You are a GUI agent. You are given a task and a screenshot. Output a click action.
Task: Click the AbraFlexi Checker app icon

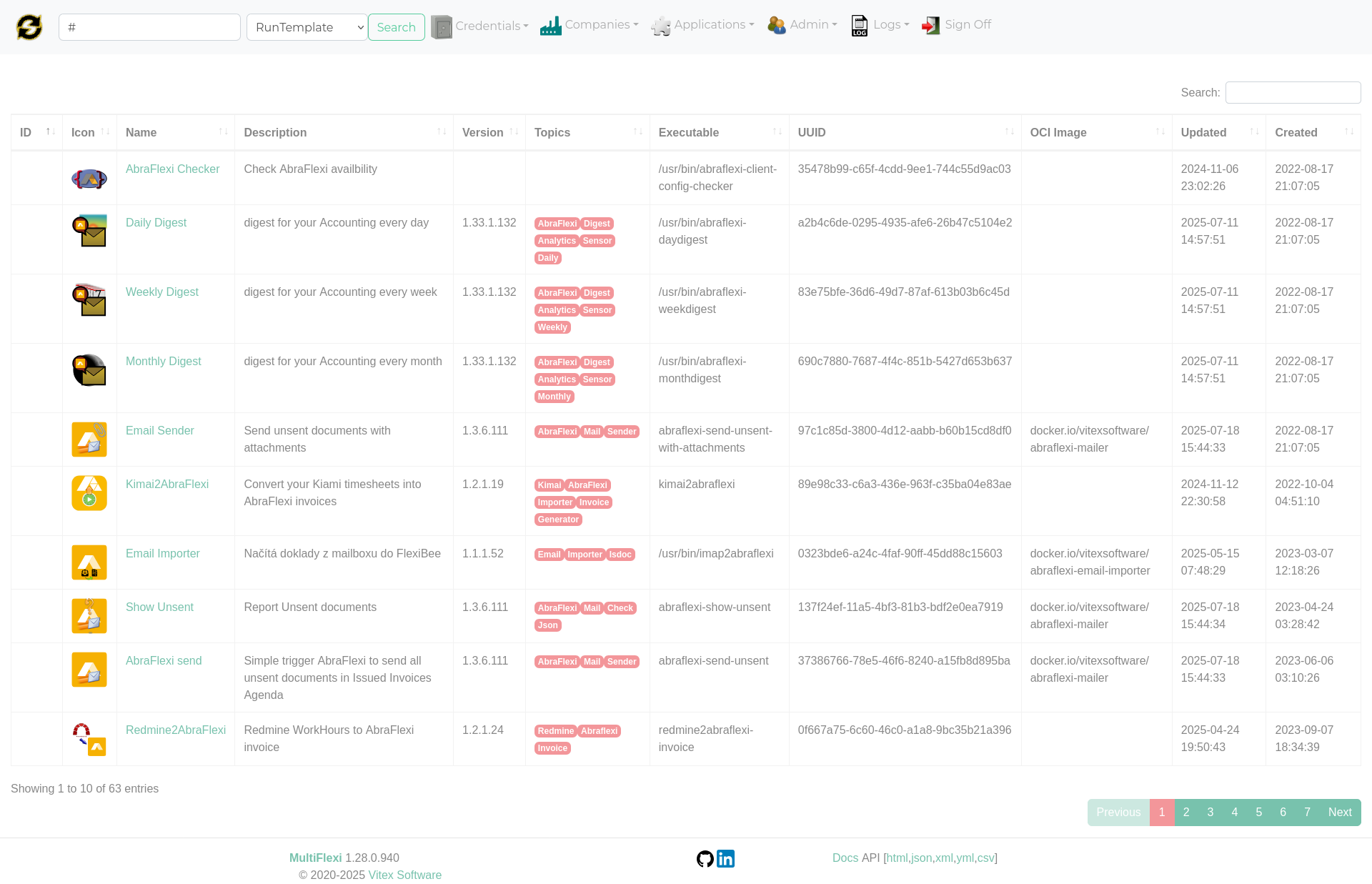[x=89, y=178]
